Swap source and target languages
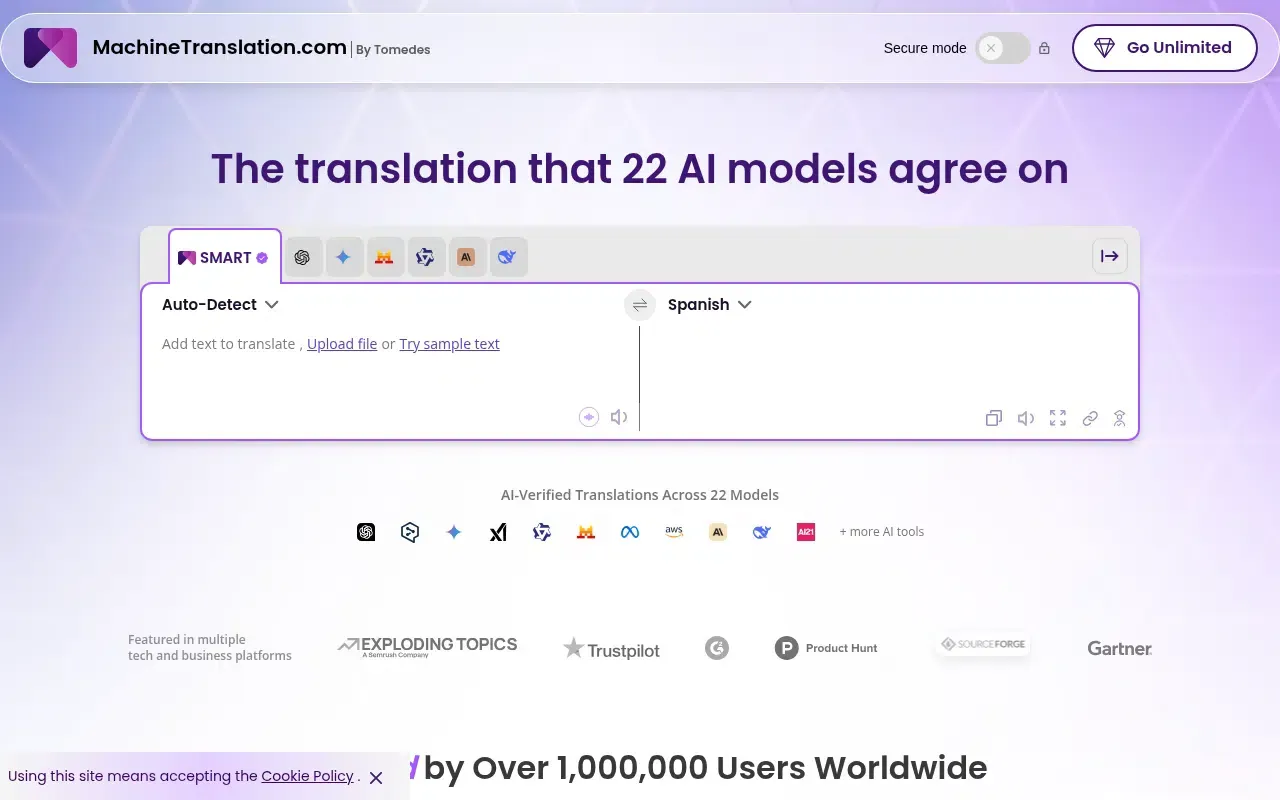Image resolution: width=1280 pixels, height=800 pixels. [x=640, y=305]
